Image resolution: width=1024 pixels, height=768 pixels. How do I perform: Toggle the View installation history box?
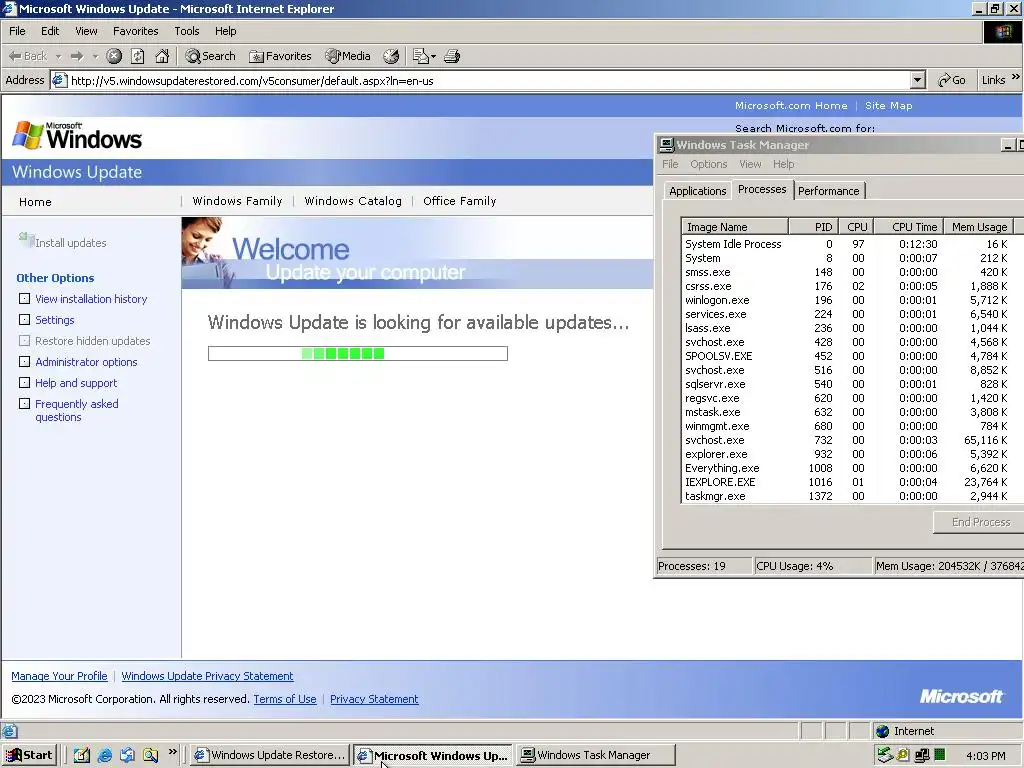(24, 298)
